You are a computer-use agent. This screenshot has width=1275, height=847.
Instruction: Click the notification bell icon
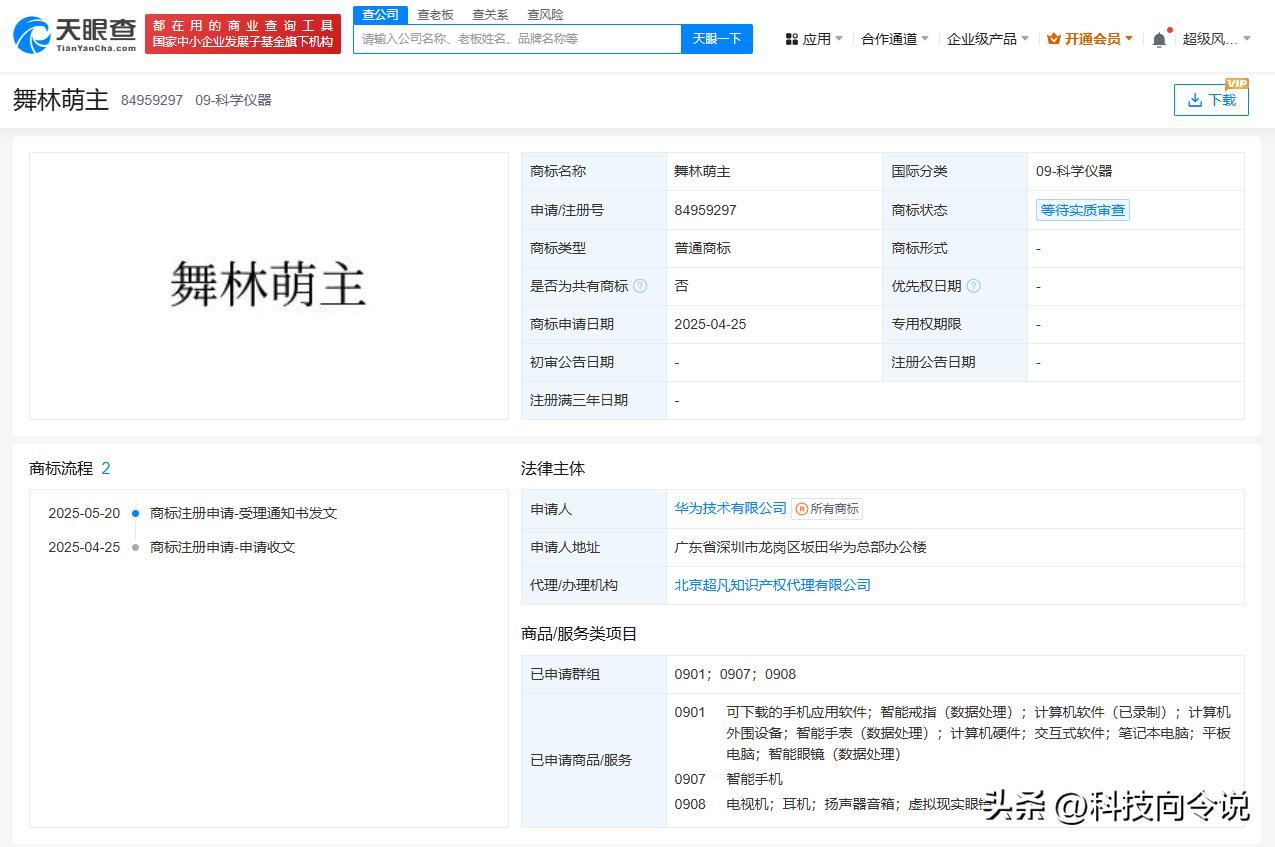coord(1159,39)
